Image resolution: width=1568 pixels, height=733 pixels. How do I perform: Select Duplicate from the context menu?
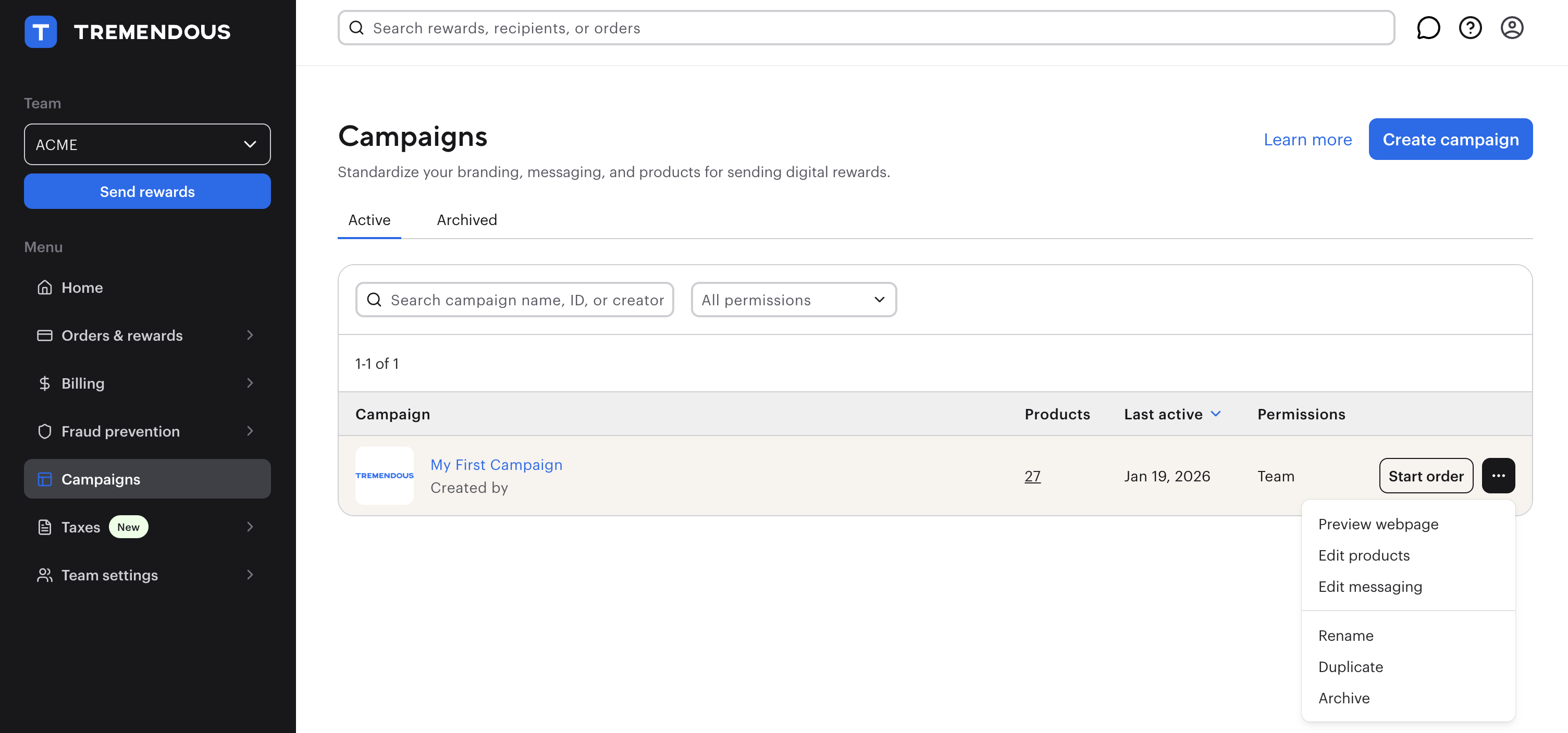[x=1350, y=667]
